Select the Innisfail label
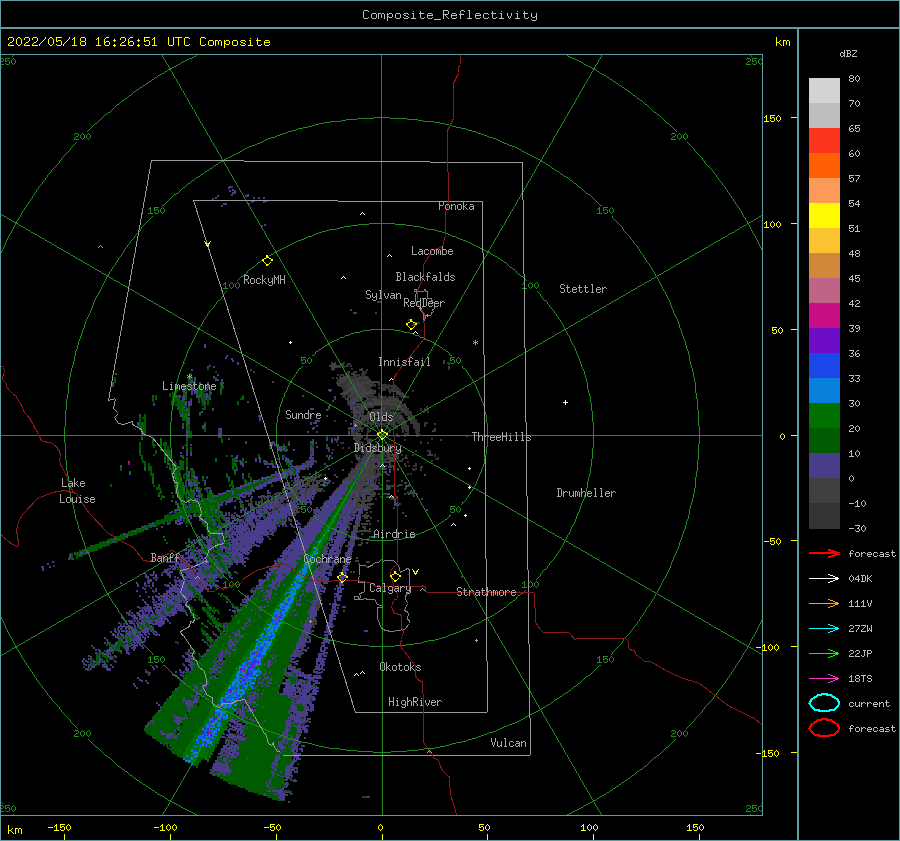Viewport: 900px width, 841px height. coord(404,362)
